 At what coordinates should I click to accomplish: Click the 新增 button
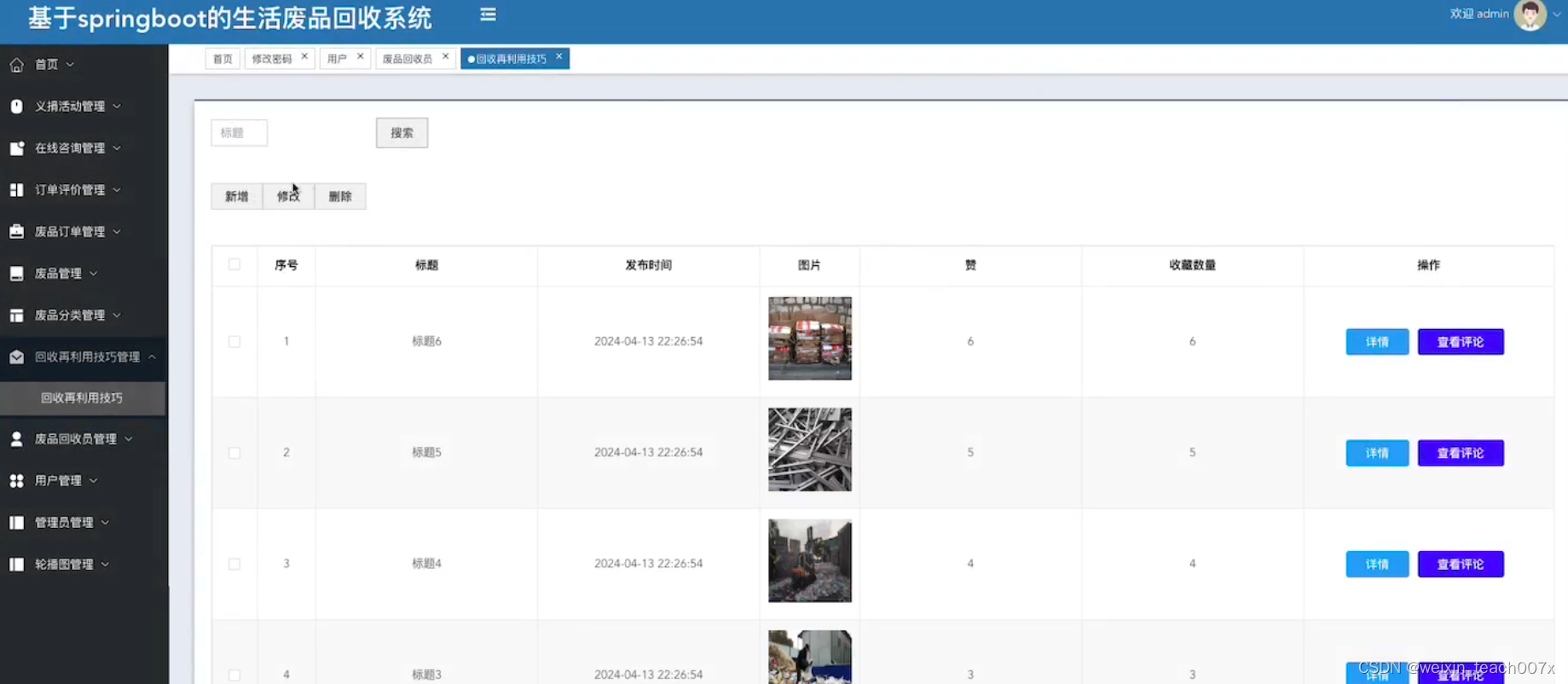tap(236, 196)
